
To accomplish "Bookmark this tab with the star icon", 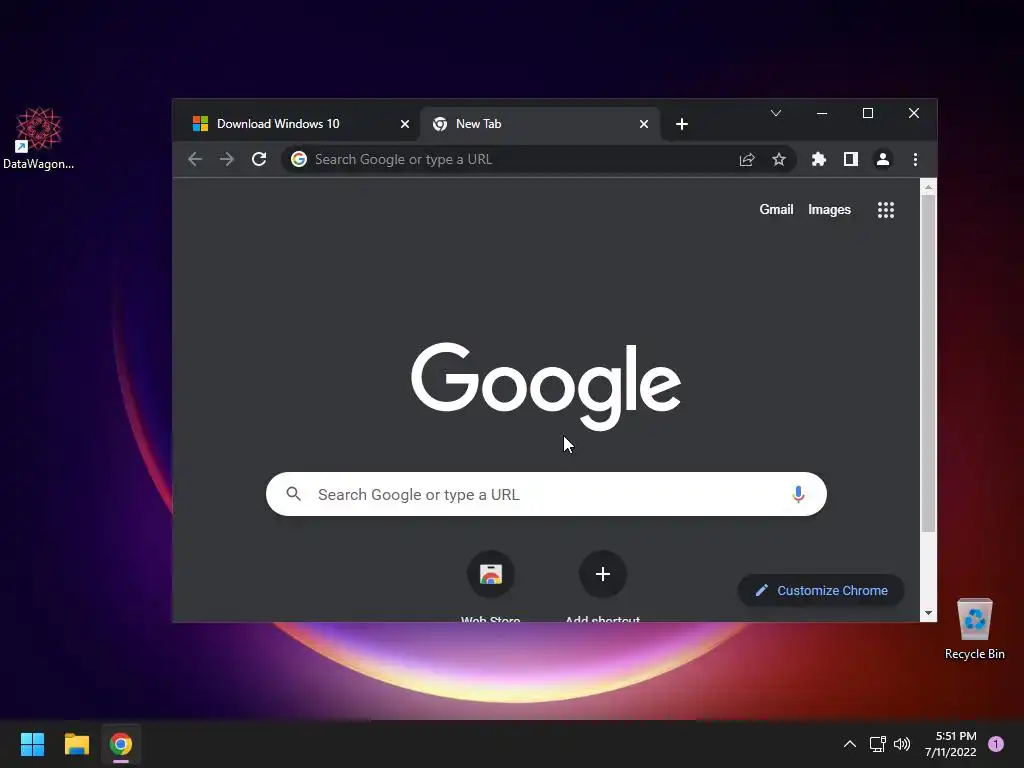I will point(779,159).
